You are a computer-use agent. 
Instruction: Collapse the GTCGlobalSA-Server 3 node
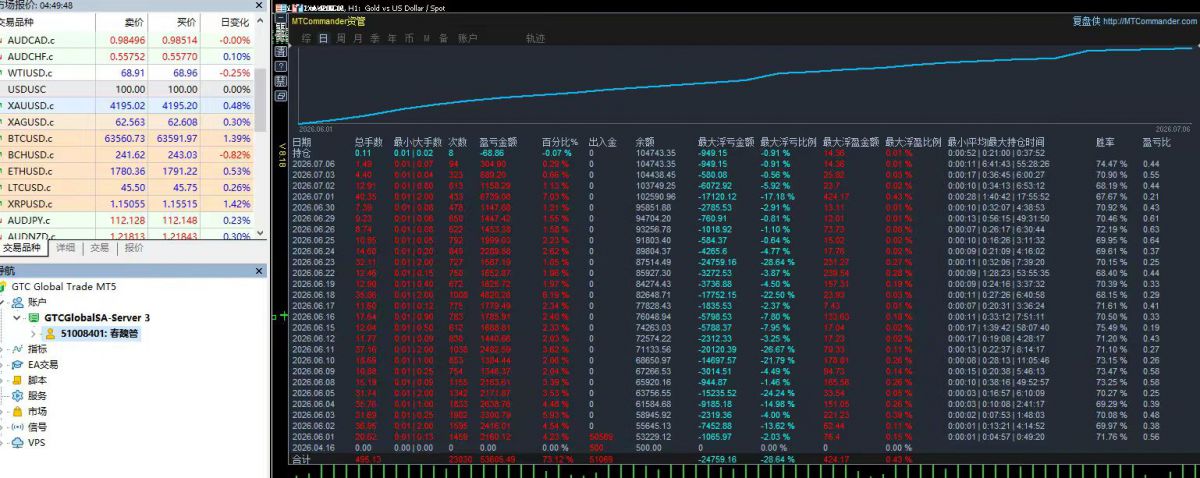pos(16,318)
